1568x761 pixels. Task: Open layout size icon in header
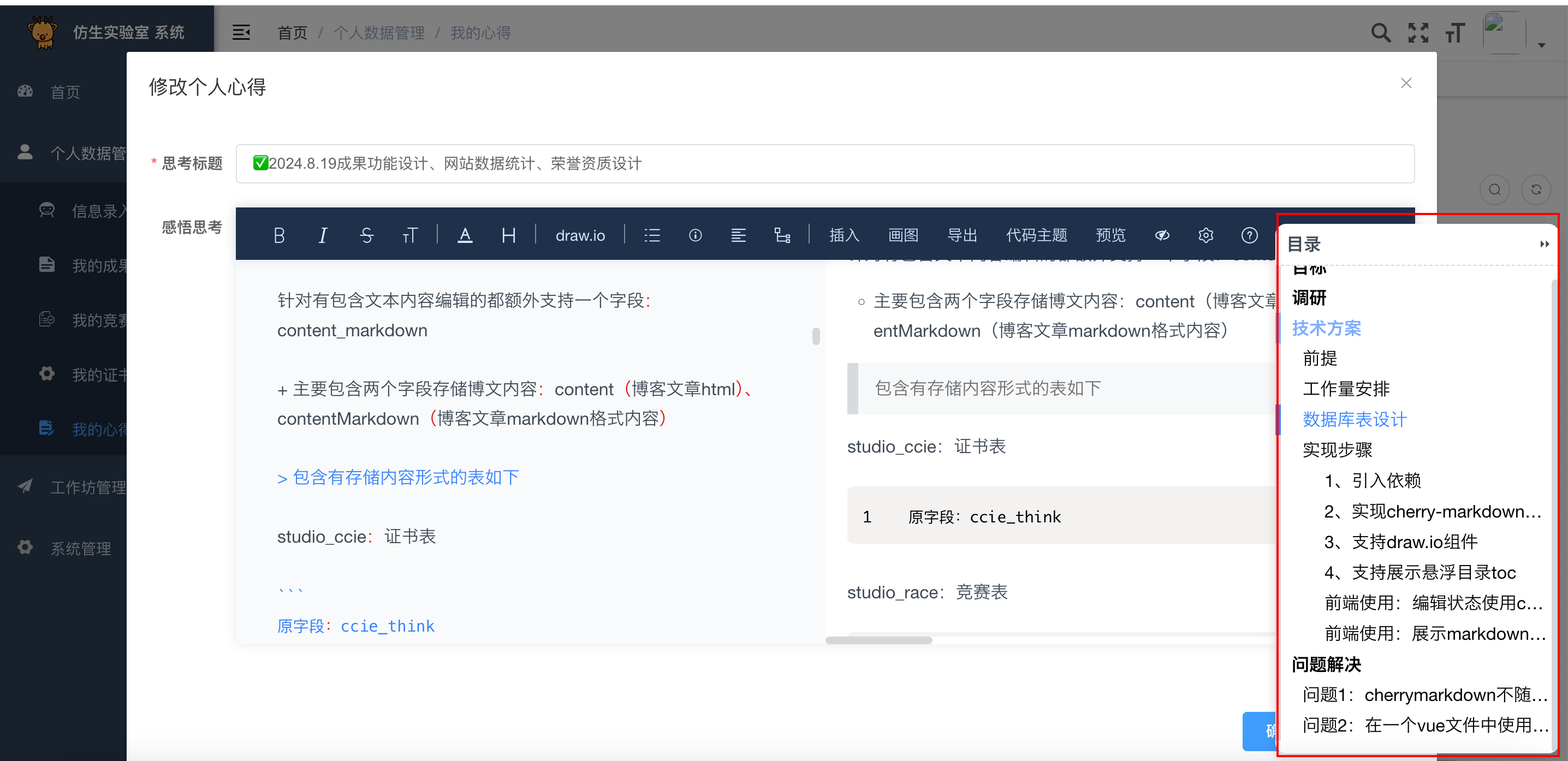(x=1456, y=33)
